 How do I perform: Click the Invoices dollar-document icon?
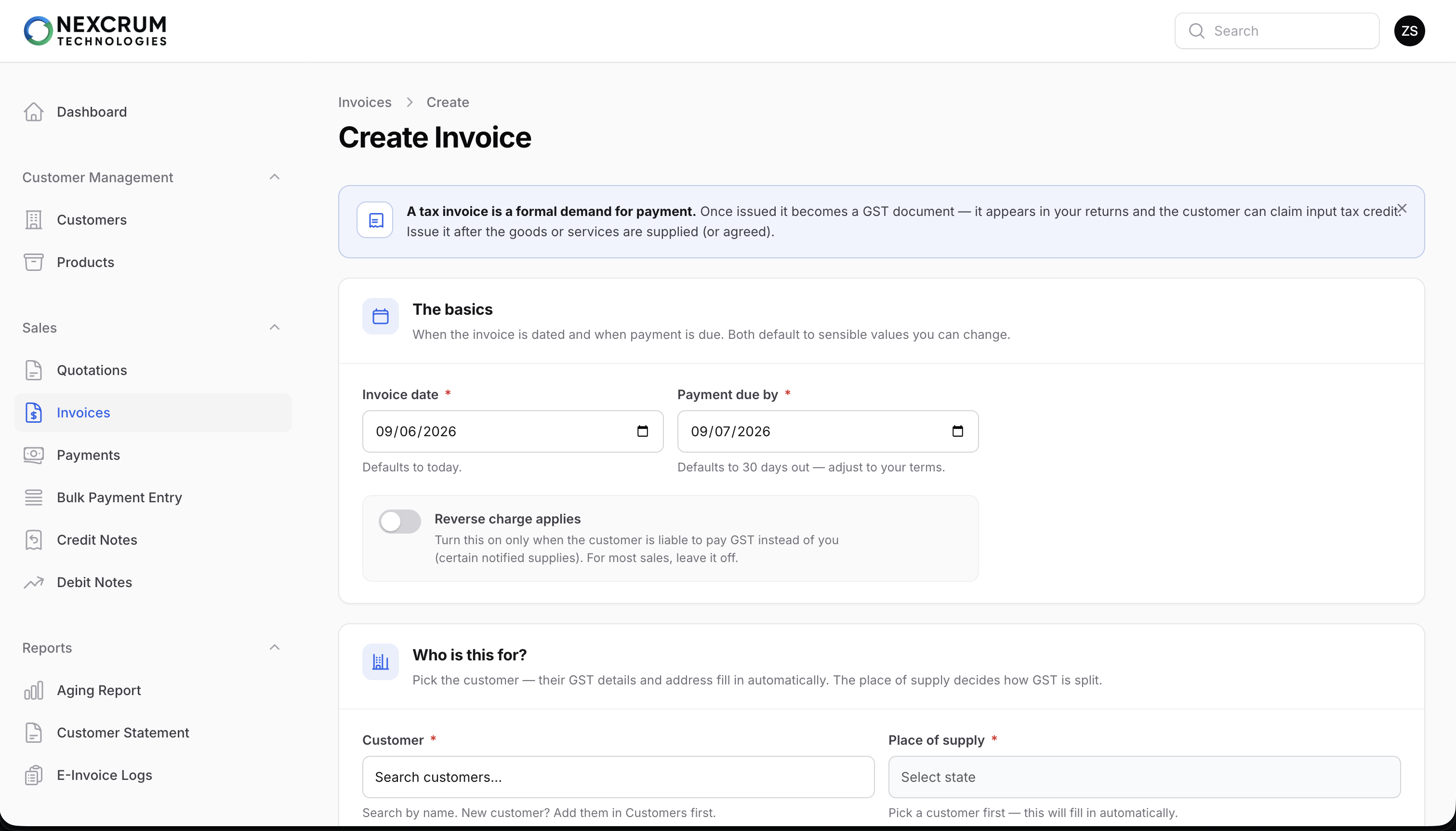click(x=34, y=413)
